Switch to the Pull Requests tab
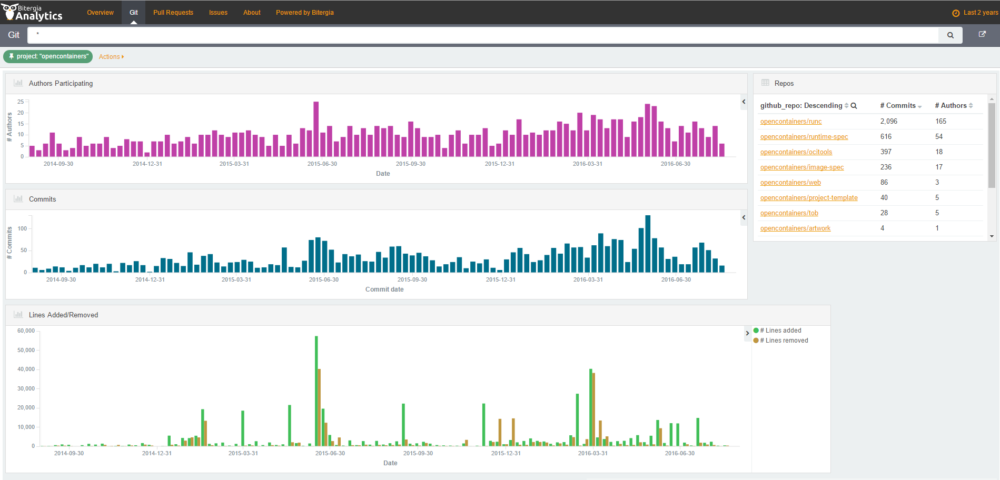Image resolution: width=1000 pixels, height=480 pixels. [172, 13]
